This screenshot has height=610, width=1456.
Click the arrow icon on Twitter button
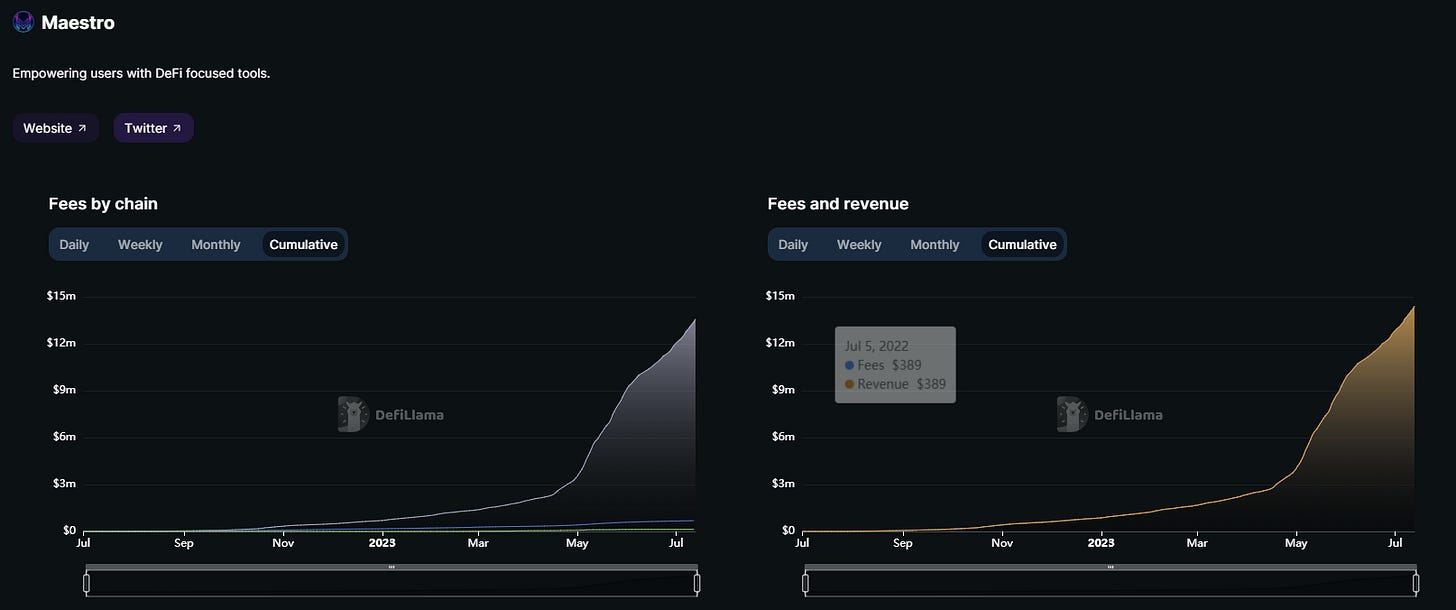coord(177,128)
